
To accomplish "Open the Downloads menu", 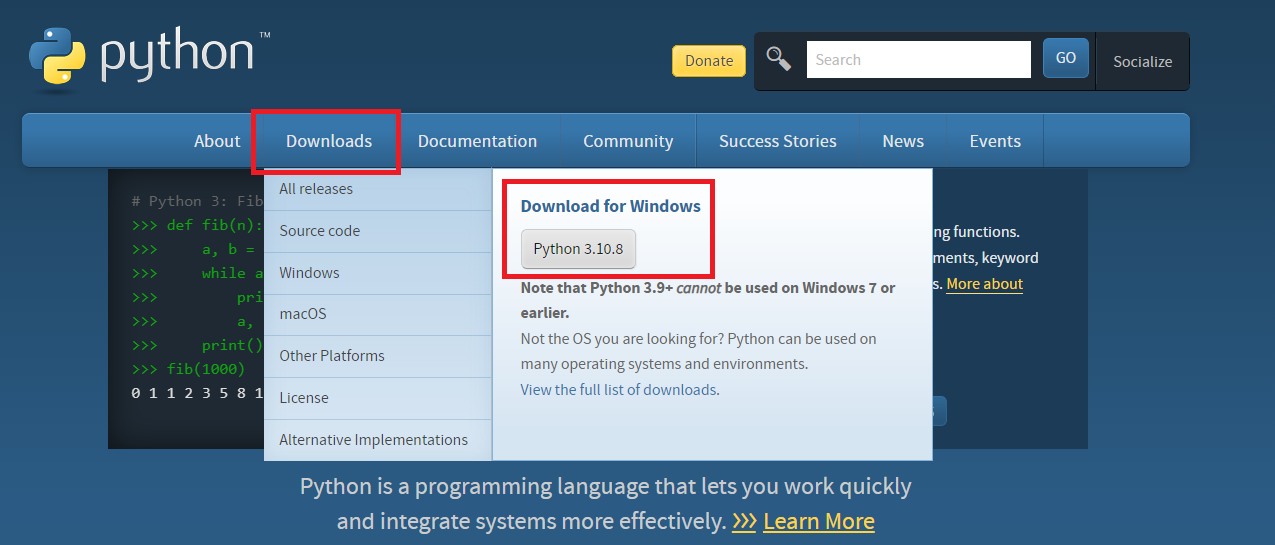I will point(329,141).
